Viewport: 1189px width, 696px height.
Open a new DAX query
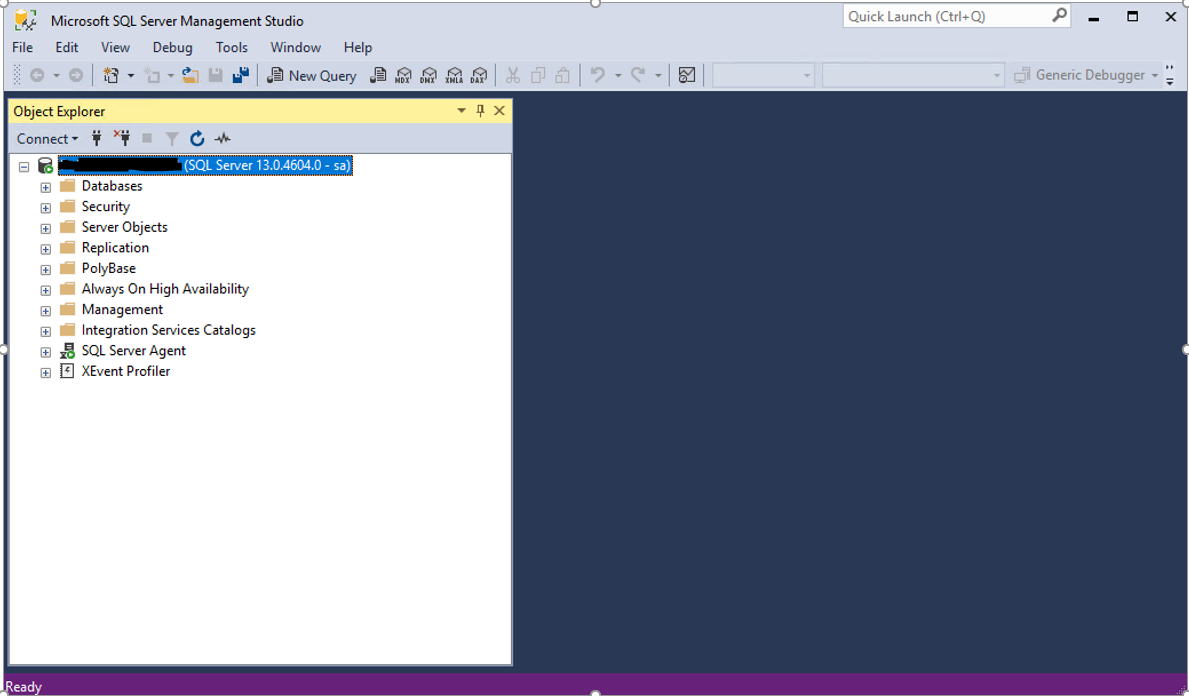(x=479, y=75)
